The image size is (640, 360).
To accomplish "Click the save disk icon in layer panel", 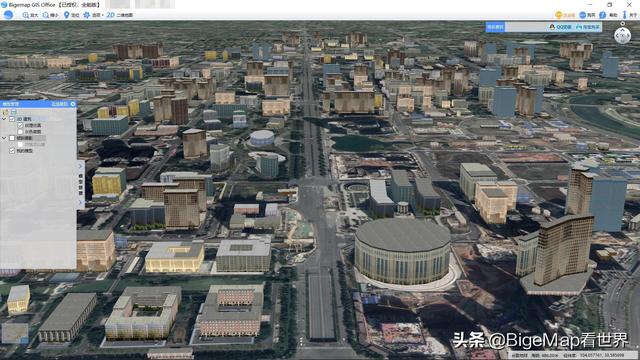I will [13, 112].
